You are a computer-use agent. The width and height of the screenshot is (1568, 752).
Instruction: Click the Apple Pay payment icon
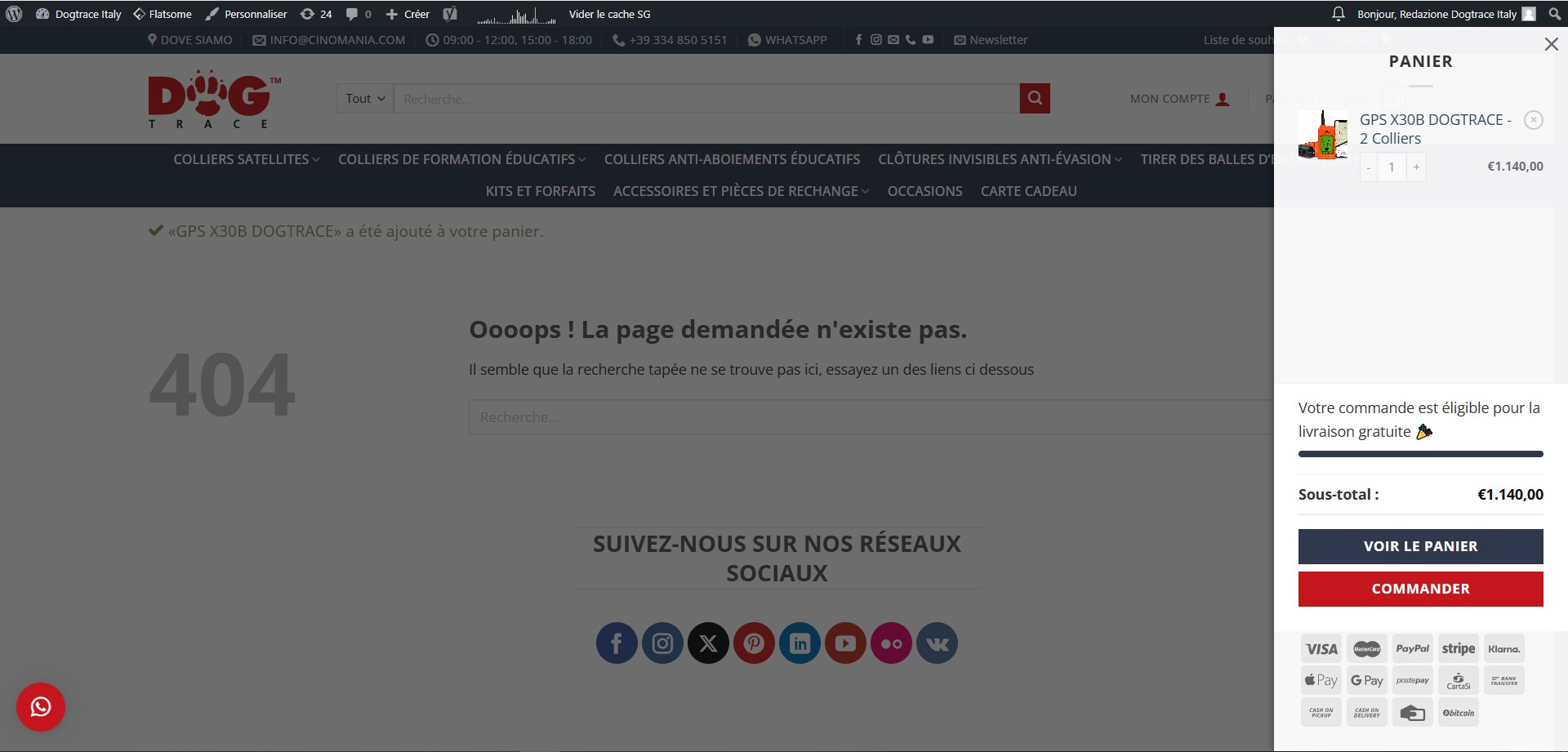(x=1321, y=680)
